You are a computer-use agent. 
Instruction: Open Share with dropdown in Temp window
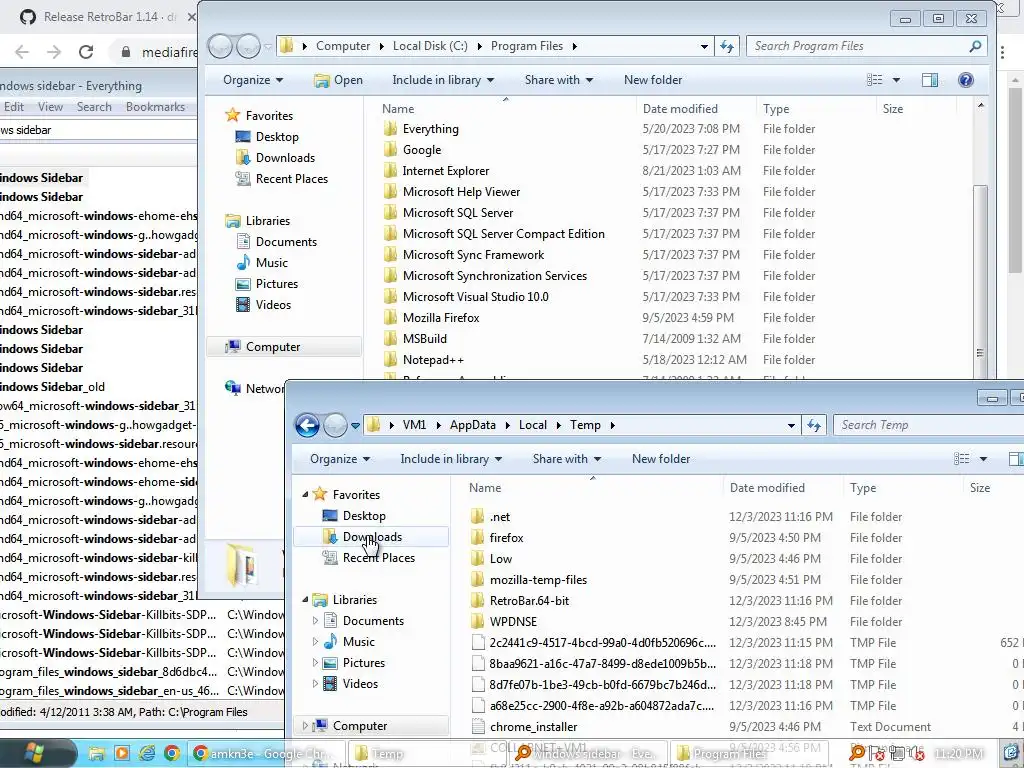(566, 459)
